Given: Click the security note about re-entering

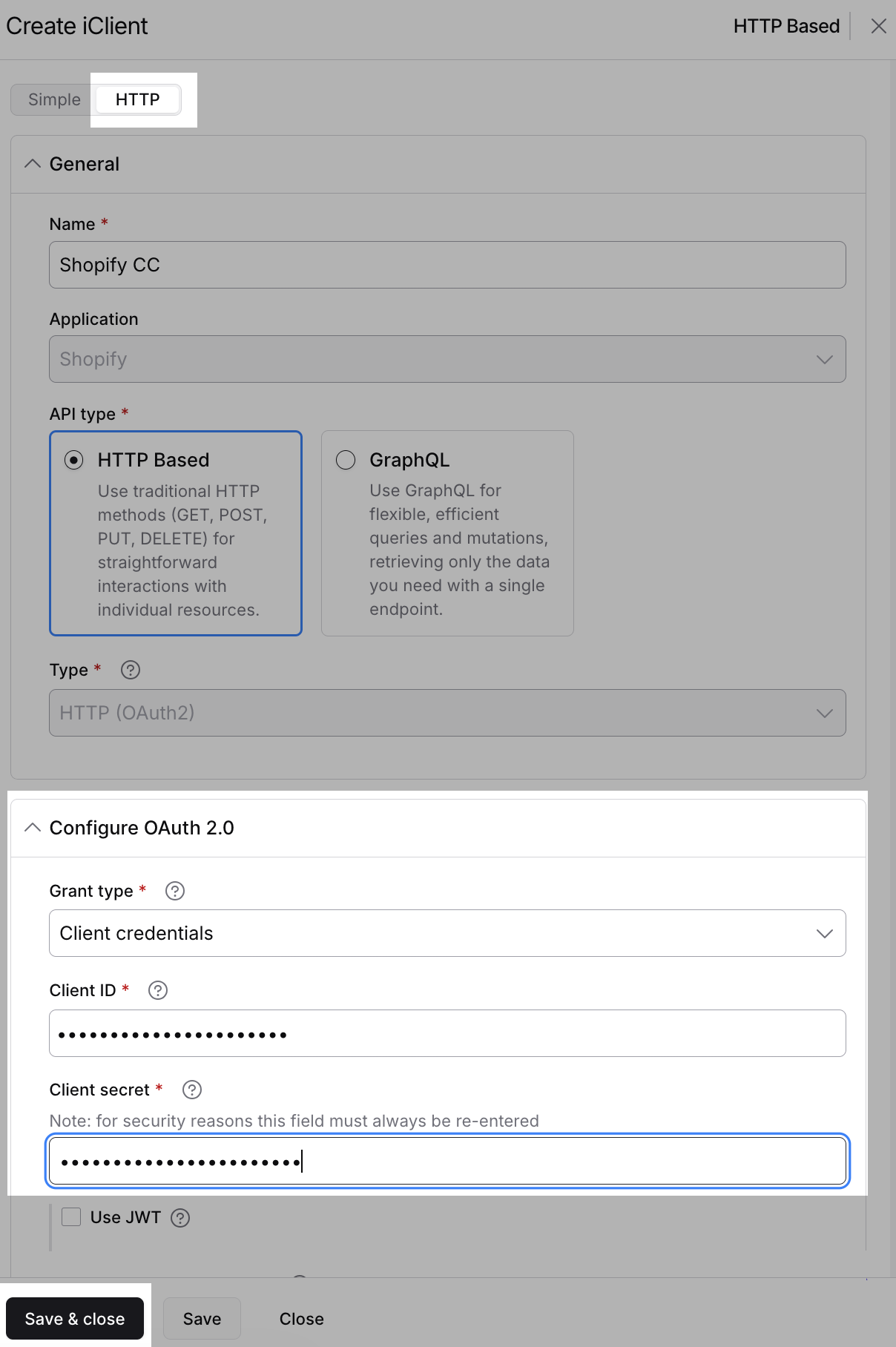Looking at the screenshot, I should pyautogui.click(x=294, y=1121).
